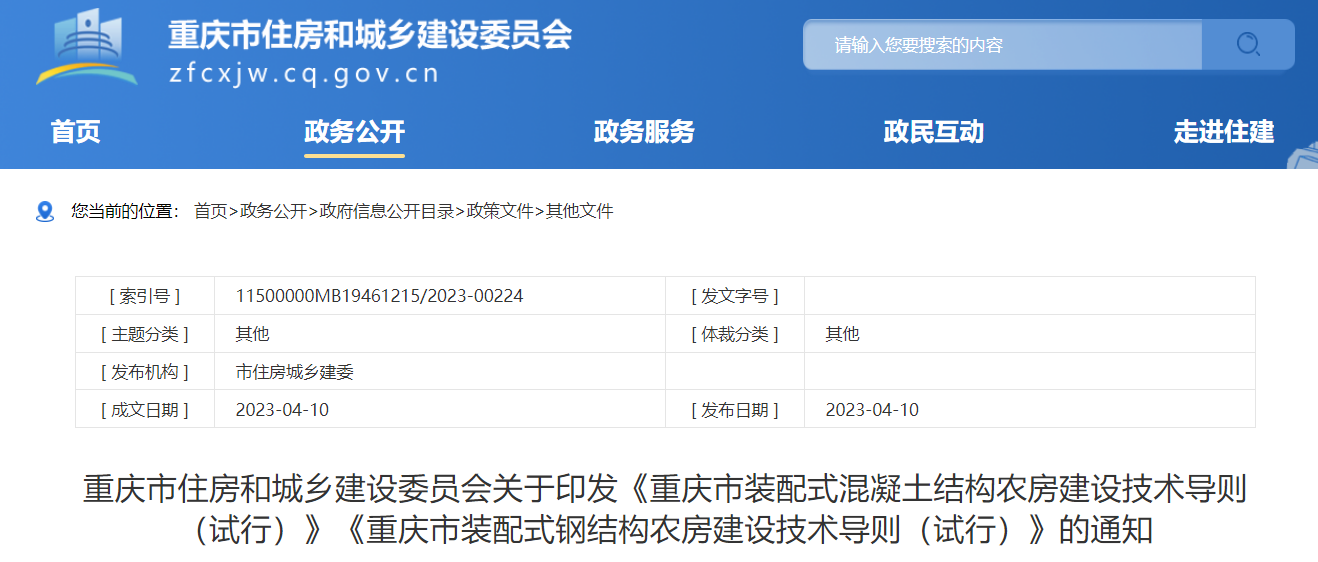Image resolution: width=1318 pixels, height=562 pixels.
Task: Open 政策文件 breadcrumb link
Action: pos(500,212)
